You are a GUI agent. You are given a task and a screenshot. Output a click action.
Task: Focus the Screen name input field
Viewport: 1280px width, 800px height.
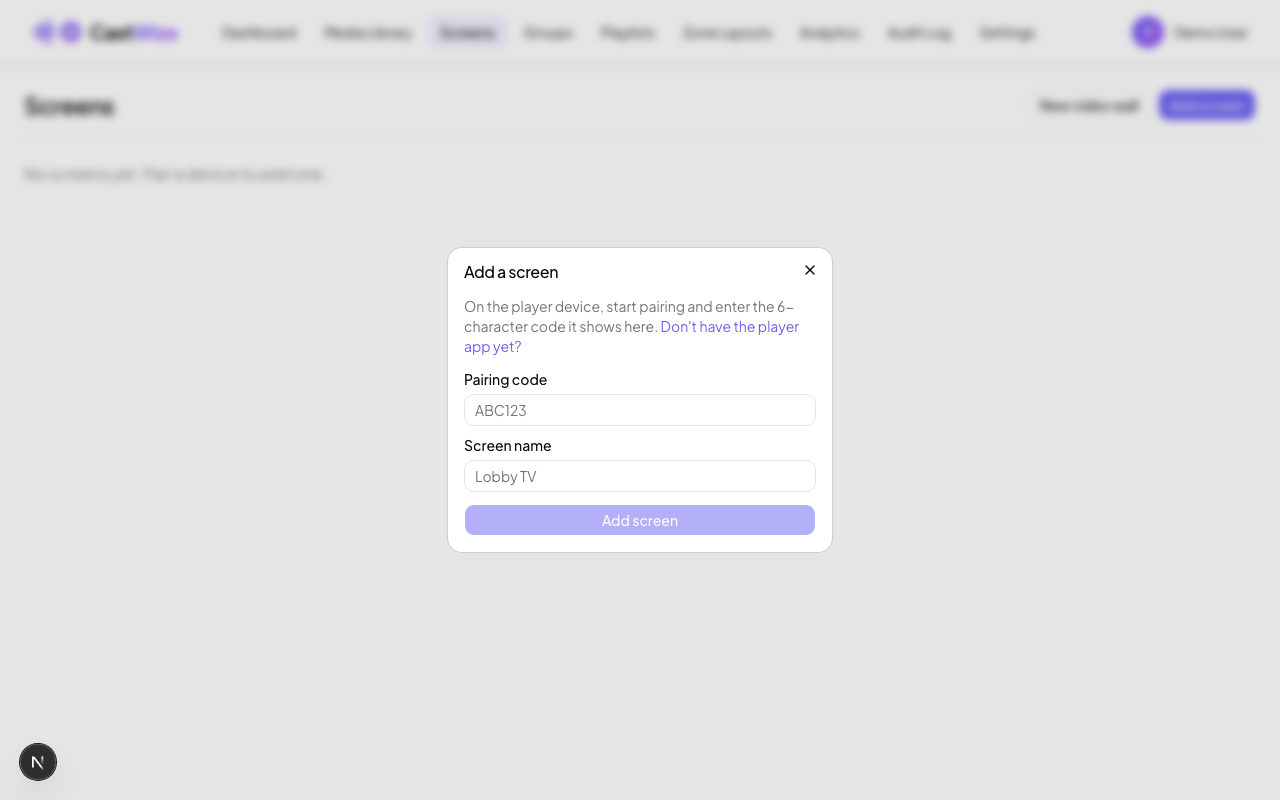coord(640,476)
